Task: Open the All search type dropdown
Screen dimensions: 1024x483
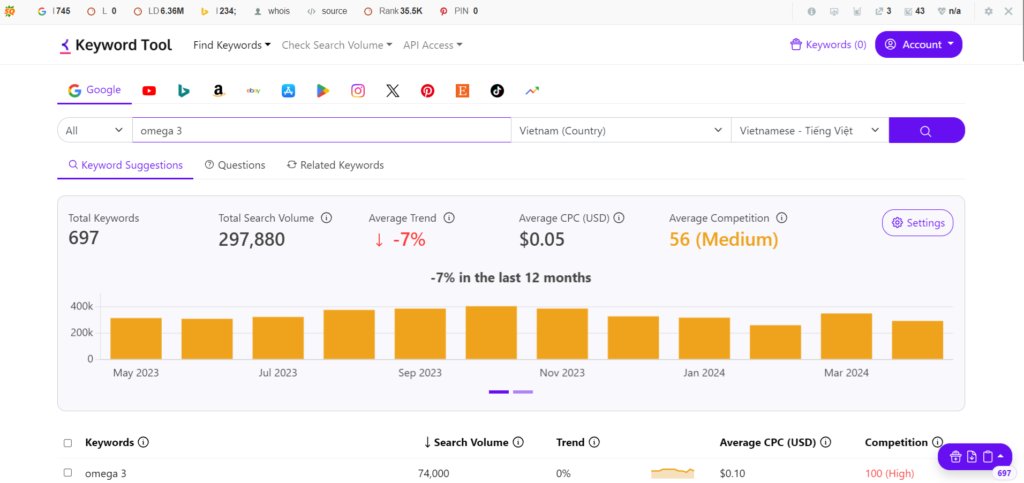Action: click(x=95, y=131)
